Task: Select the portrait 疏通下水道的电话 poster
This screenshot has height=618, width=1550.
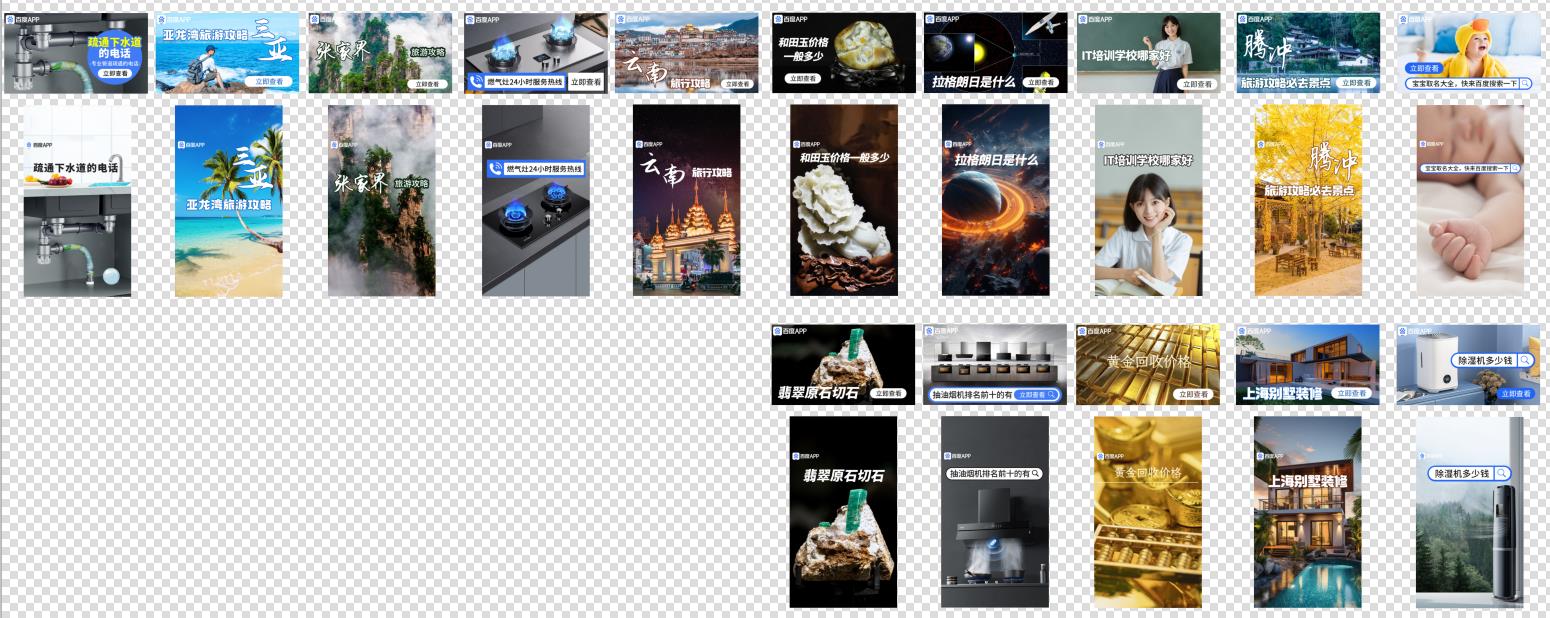Action: (77, 201)
